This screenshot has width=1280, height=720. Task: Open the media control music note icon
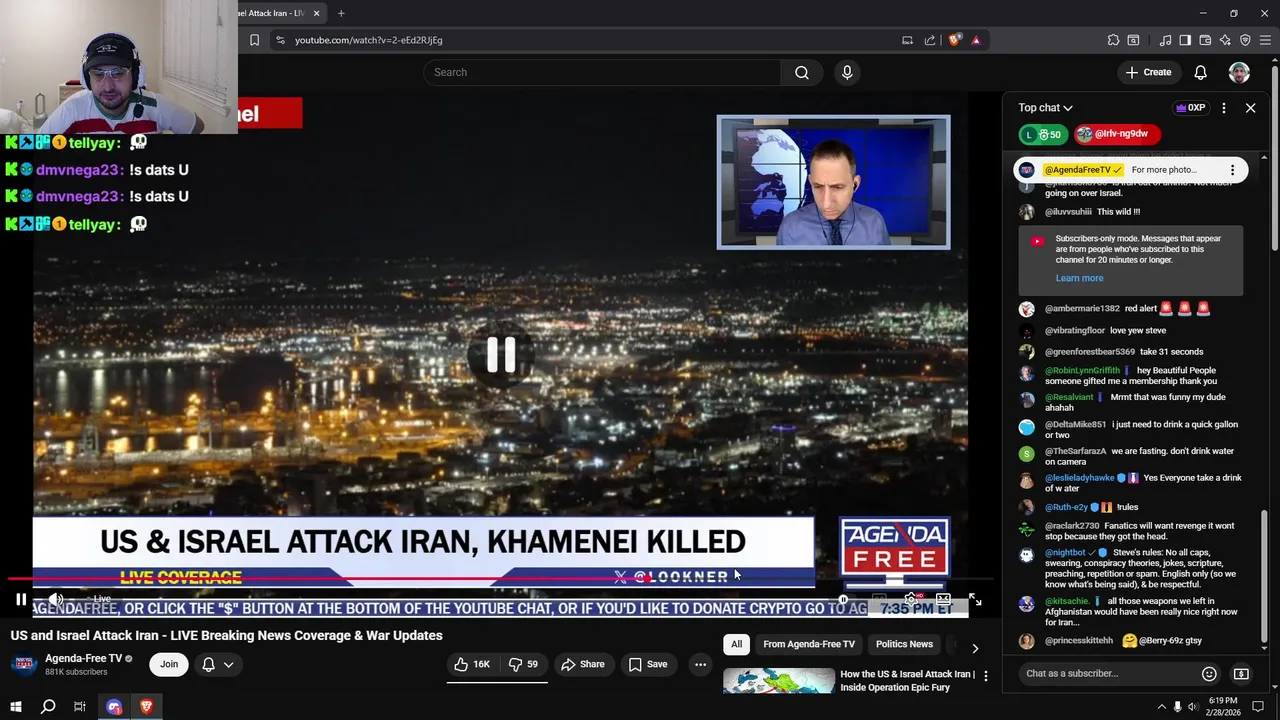(1165, 40)
